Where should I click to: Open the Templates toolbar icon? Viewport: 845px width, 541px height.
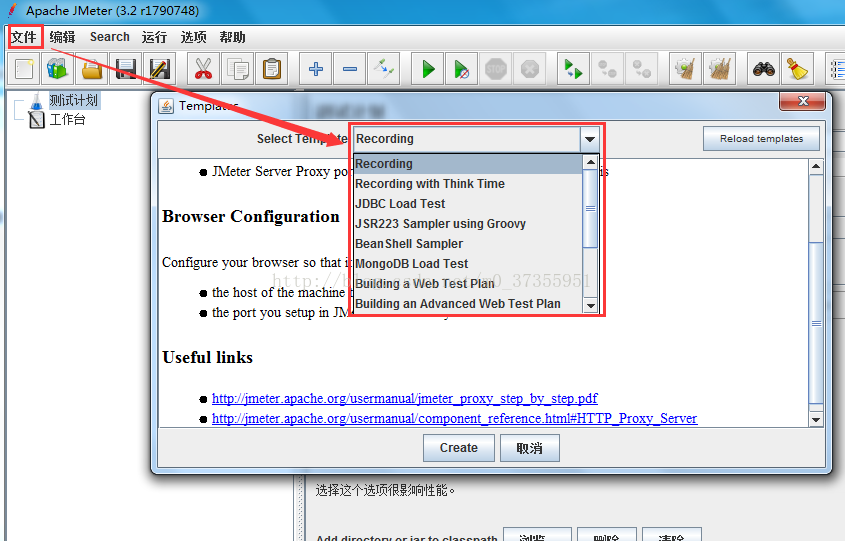click(x=57, y=69)
